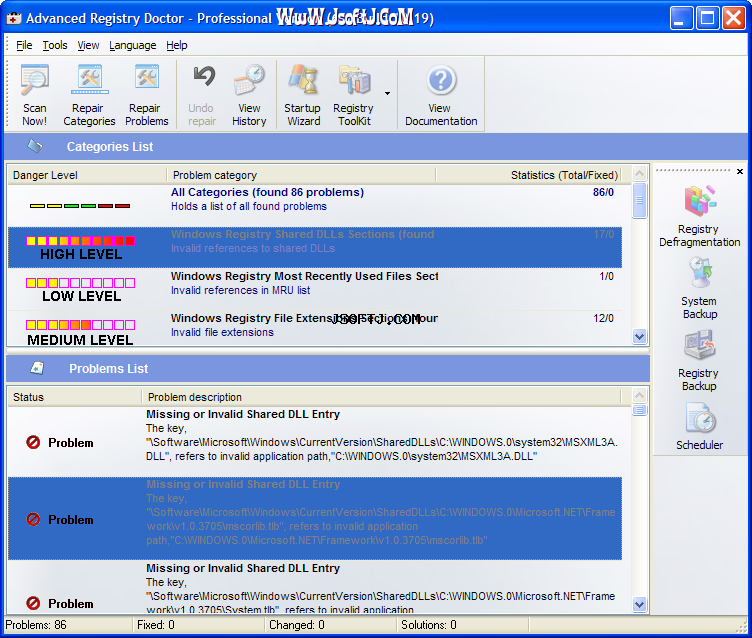Maximize the Advanced Registry Doctor window
The height and width of the screenshot is (638, 752).
coord(707,18)
